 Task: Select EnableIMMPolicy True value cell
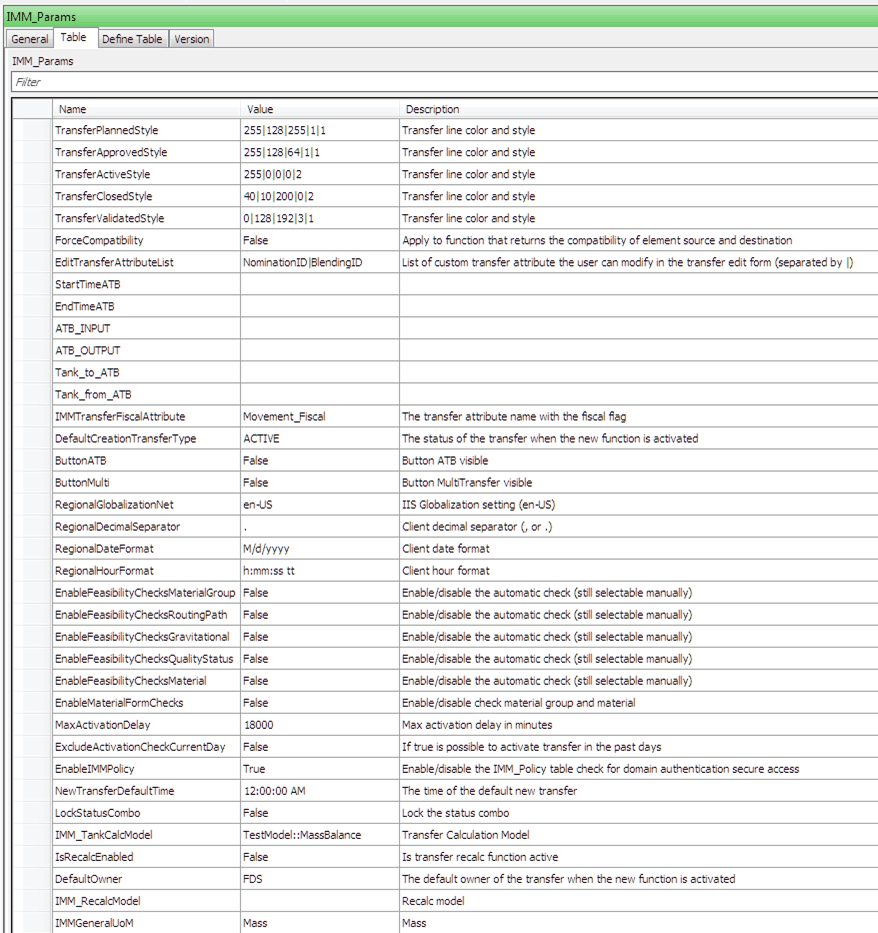point(319,769)
